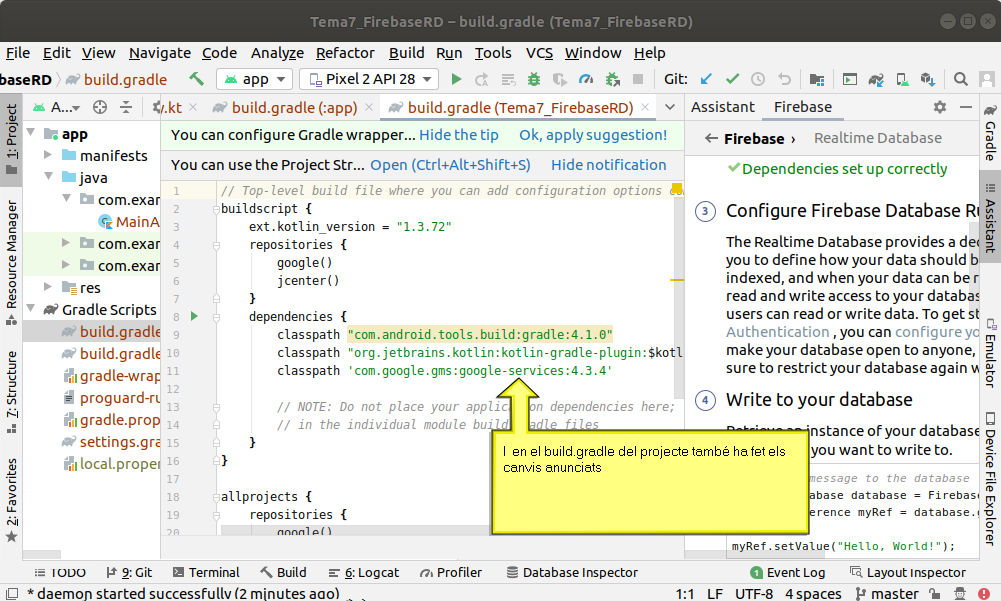Open SDK Manager download icon
The height and width of the screenshot is (601, 1001).
tap(928, 79)
